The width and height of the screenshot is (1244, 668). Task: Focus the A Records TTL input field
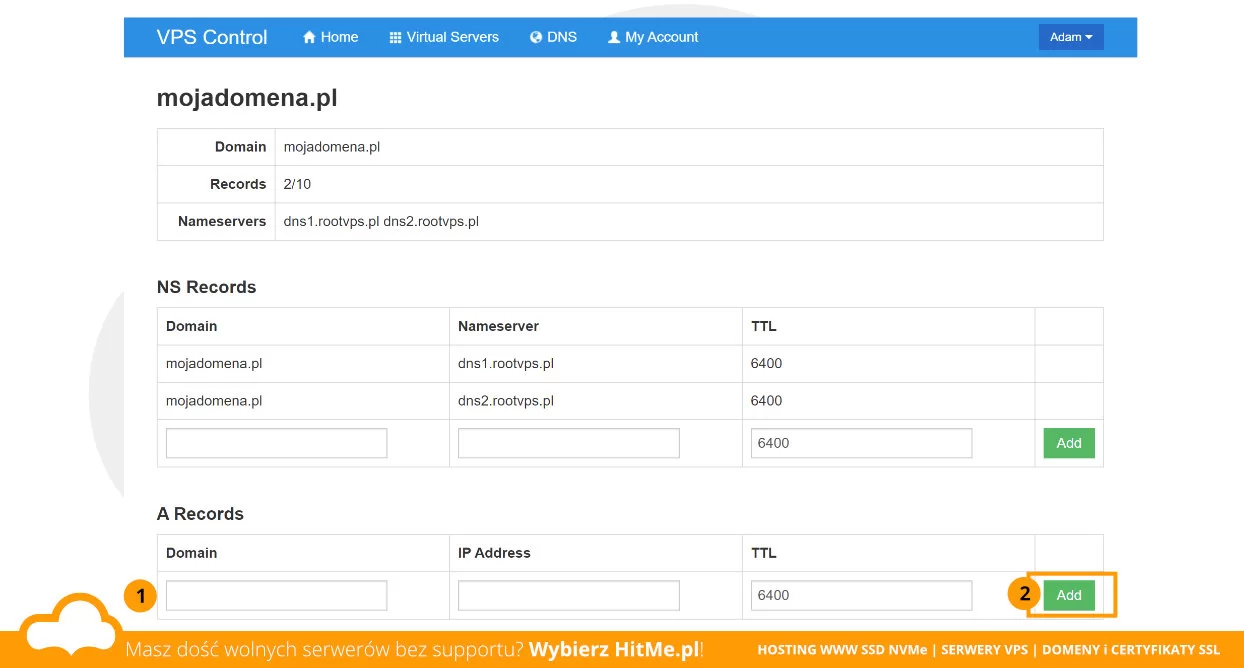pos(861,595)
